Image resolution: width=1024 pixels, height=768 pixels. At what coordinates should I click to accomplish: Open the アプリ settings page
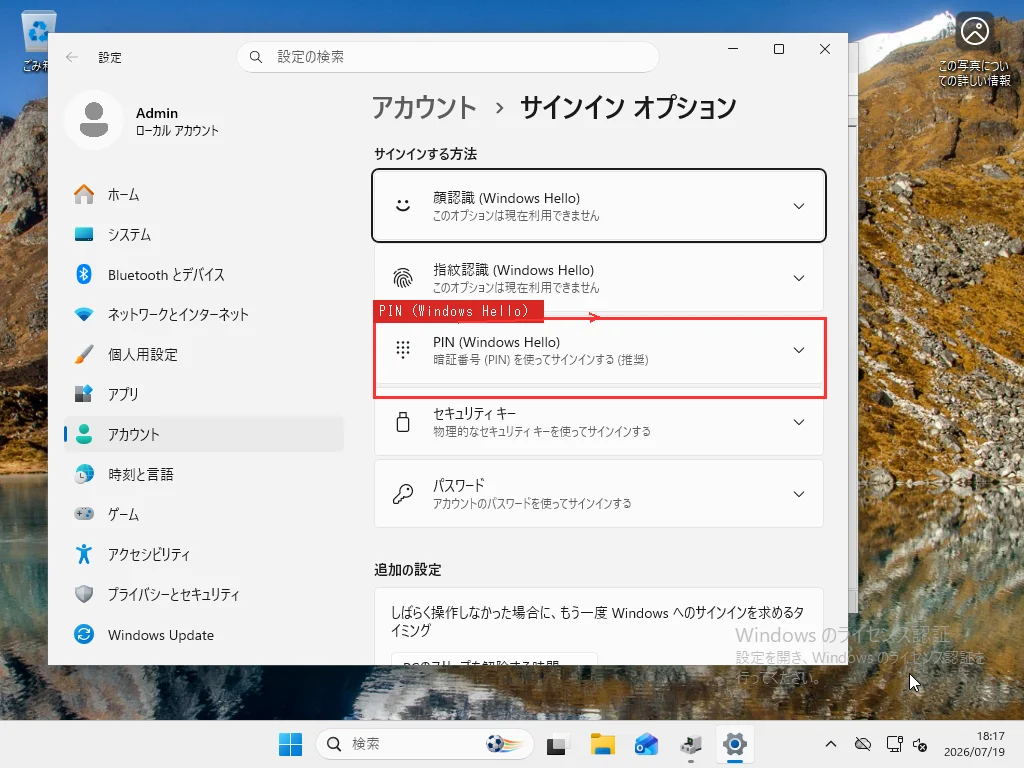204,394
